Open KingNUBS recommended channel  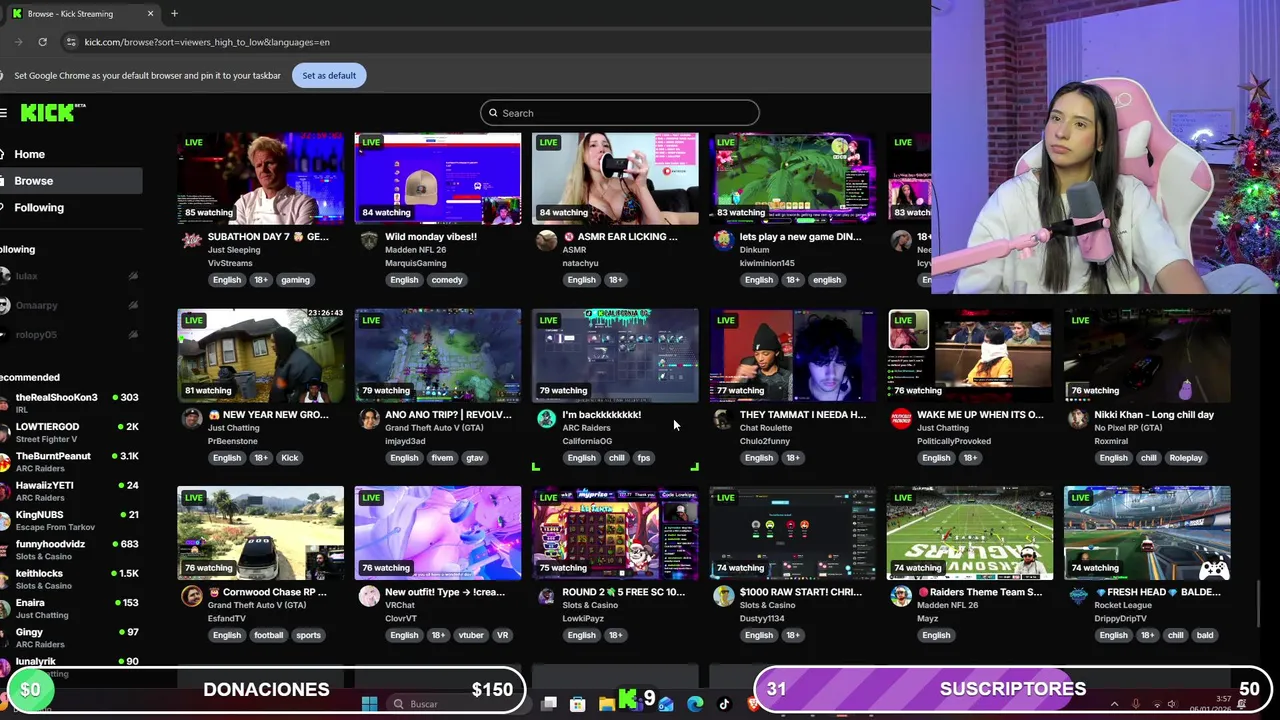pos(70,520)
